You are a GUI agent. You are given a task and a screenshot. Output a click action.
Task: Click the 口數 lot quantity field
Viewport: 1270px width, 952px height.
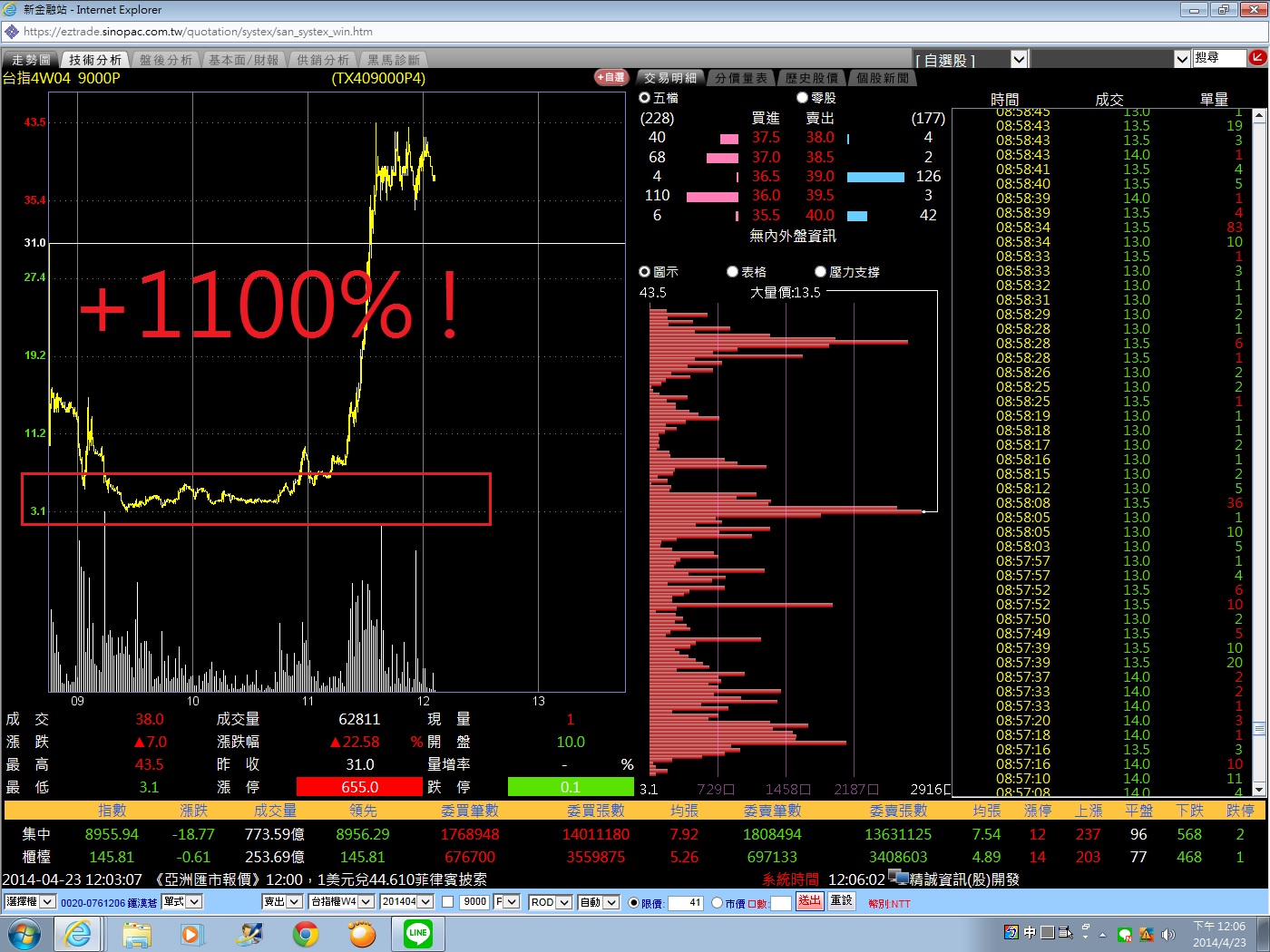coord(781,903)
